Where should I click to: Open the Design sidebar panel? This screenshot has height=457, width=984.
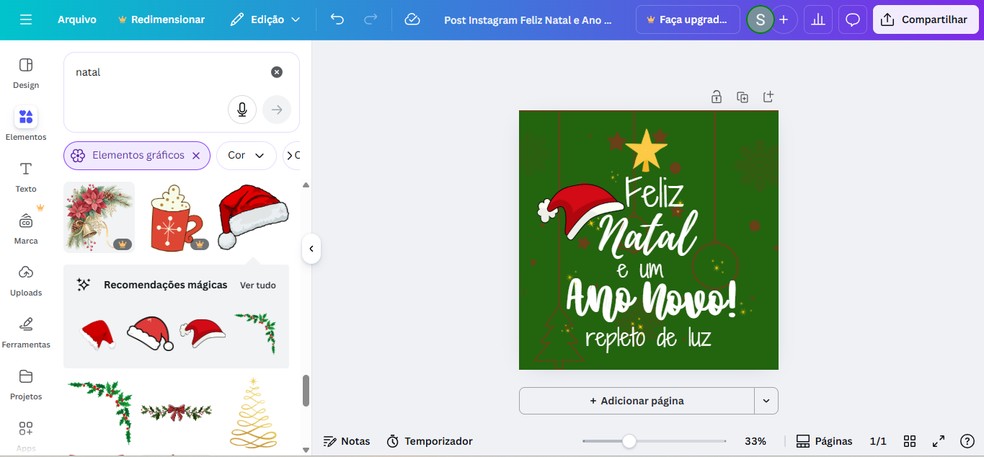pyautogui.click(x=26, y=73)
